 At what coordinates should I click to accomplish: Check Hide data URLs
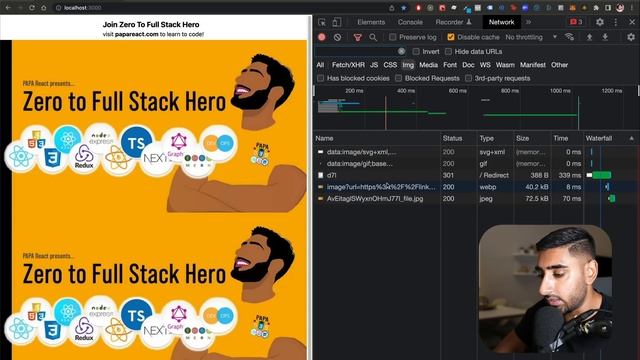point(448,51)
